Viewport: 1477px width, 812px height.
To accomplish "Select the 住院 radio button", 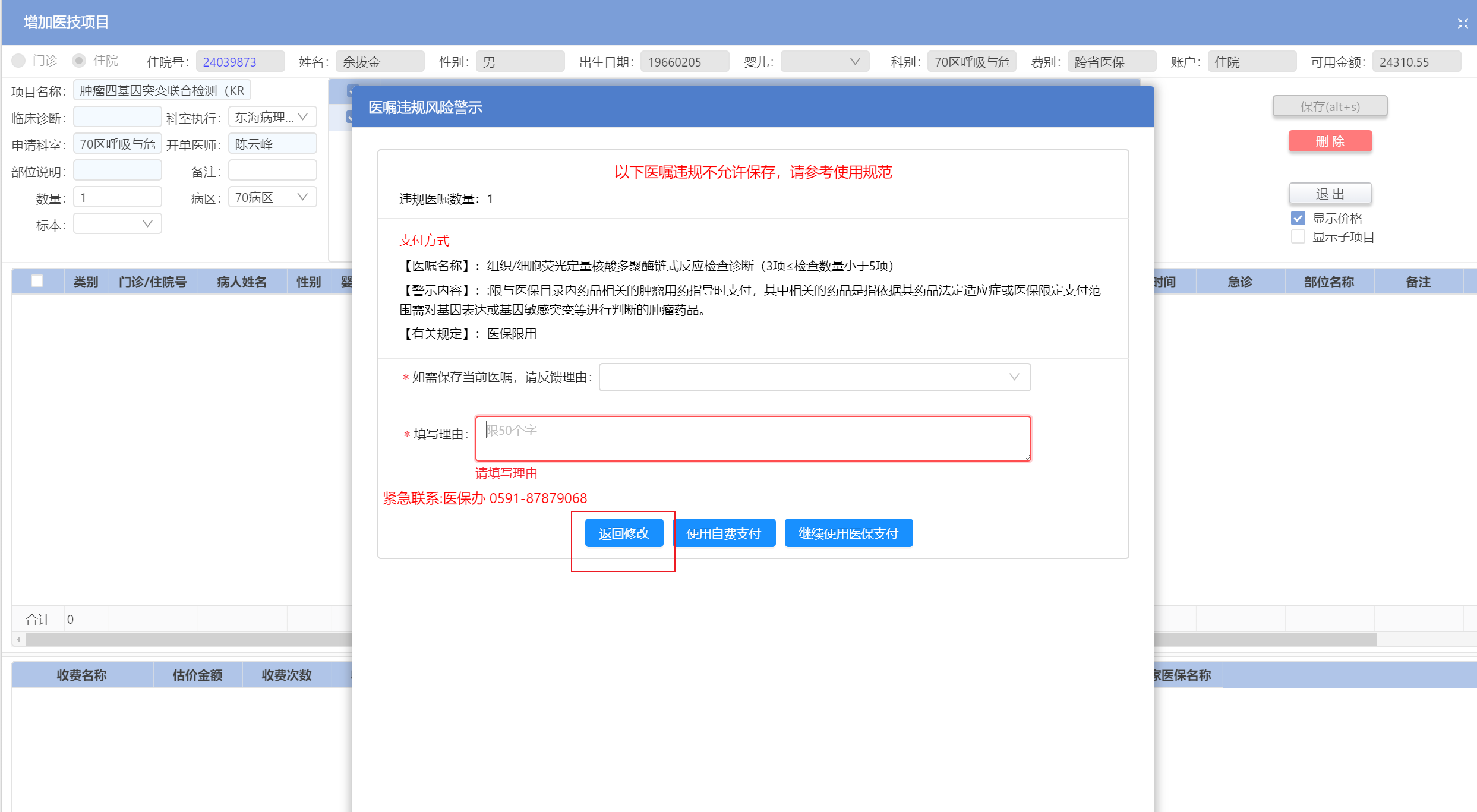I will (x=79, y=61).
